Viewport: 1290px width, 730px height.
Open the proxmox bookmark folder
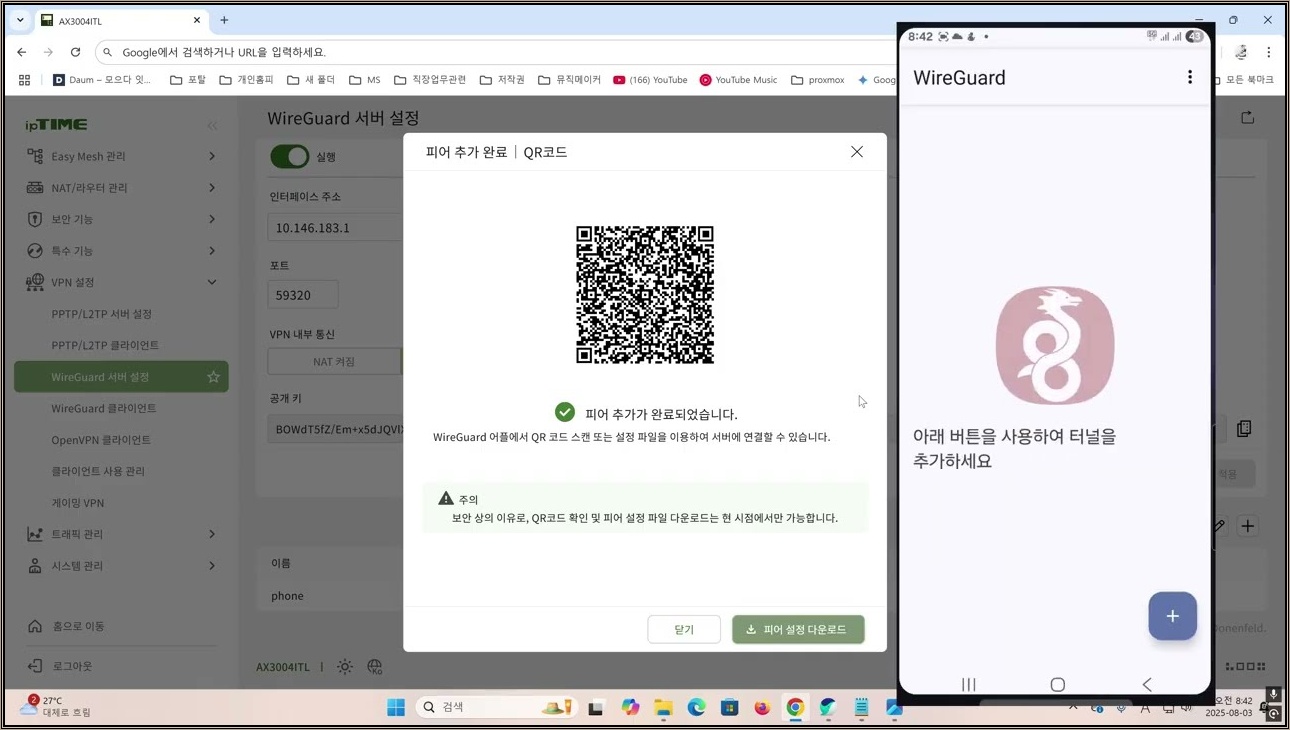[x=817, y=80]
